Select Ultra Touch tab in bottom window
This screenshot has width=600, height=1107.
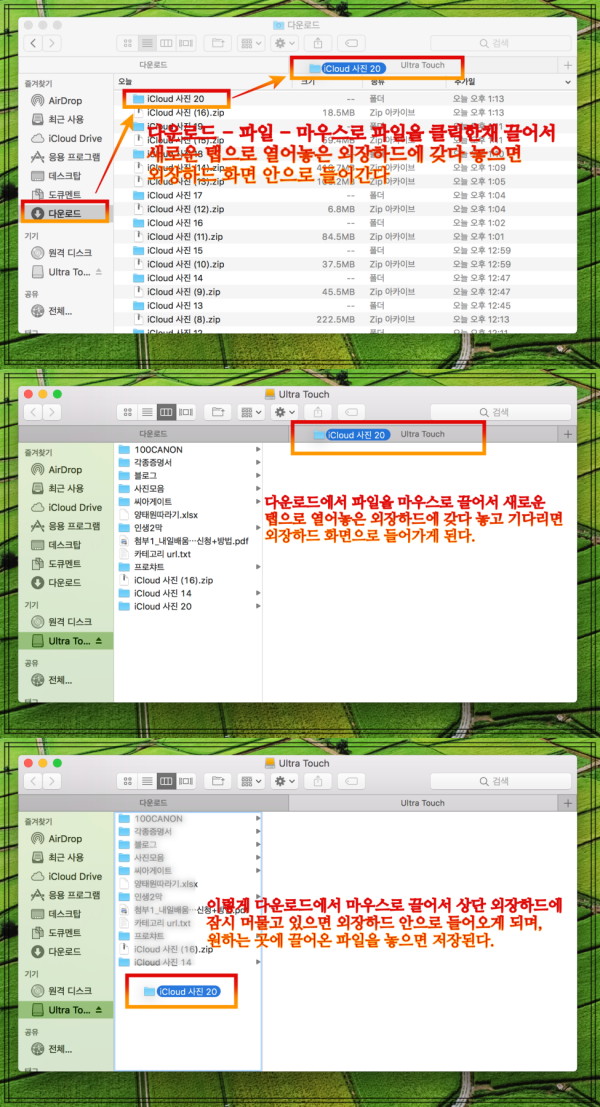[x=424, y=803]
